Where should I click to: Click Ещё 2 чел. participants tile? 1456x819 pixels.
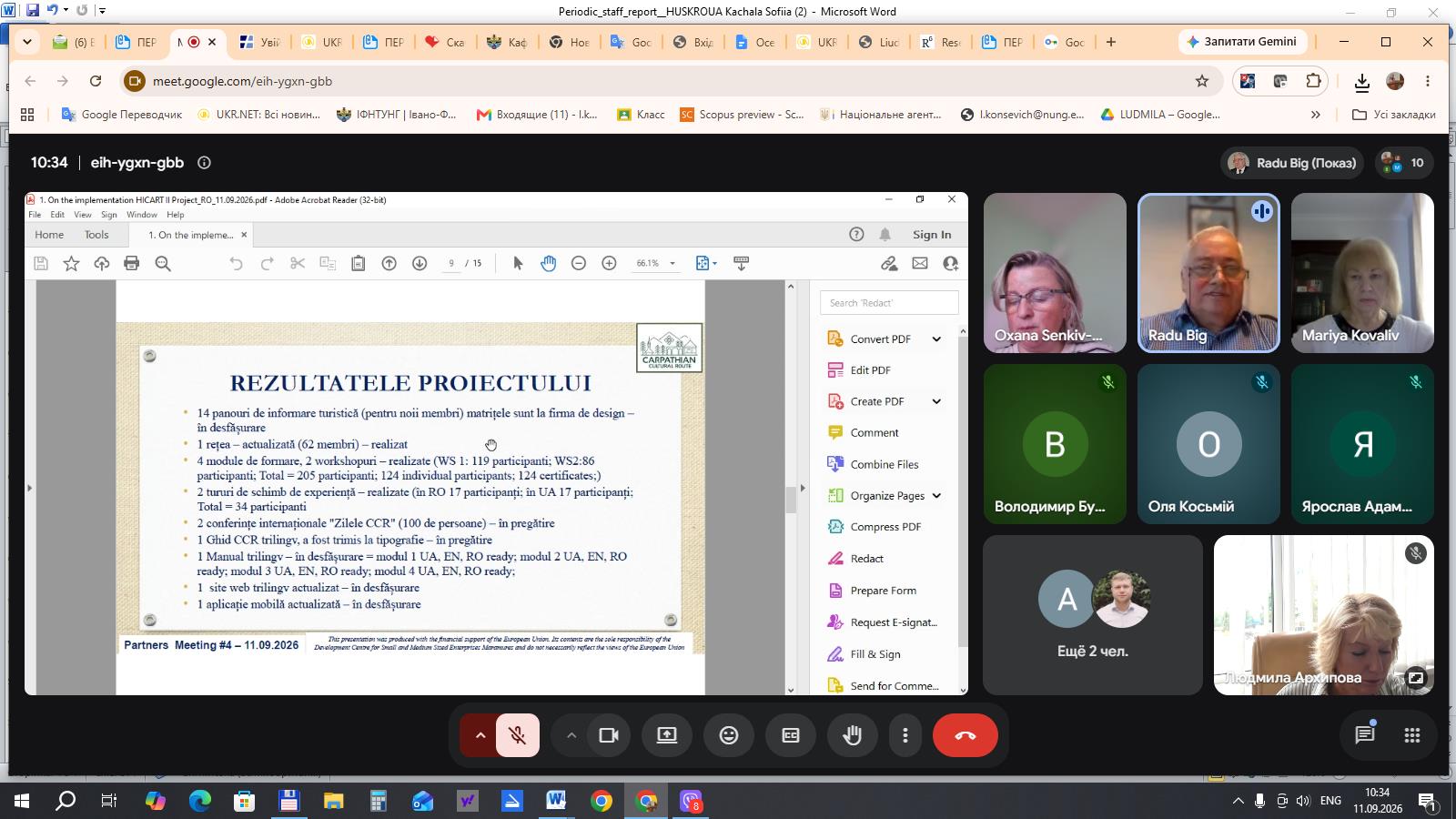[1092, 615]
